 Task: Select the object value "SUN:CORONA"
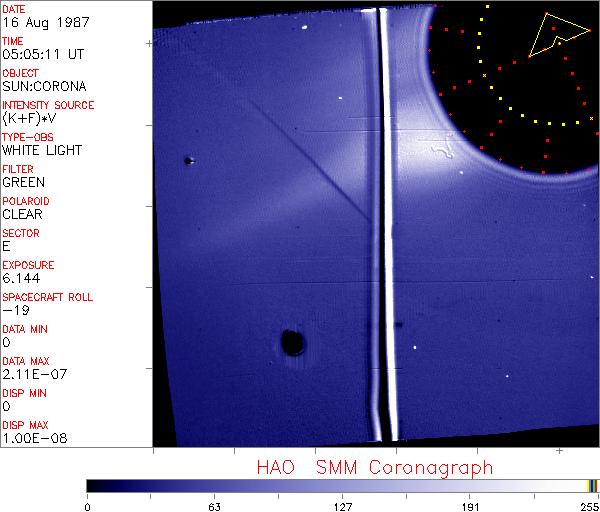[x=44, y=86]
